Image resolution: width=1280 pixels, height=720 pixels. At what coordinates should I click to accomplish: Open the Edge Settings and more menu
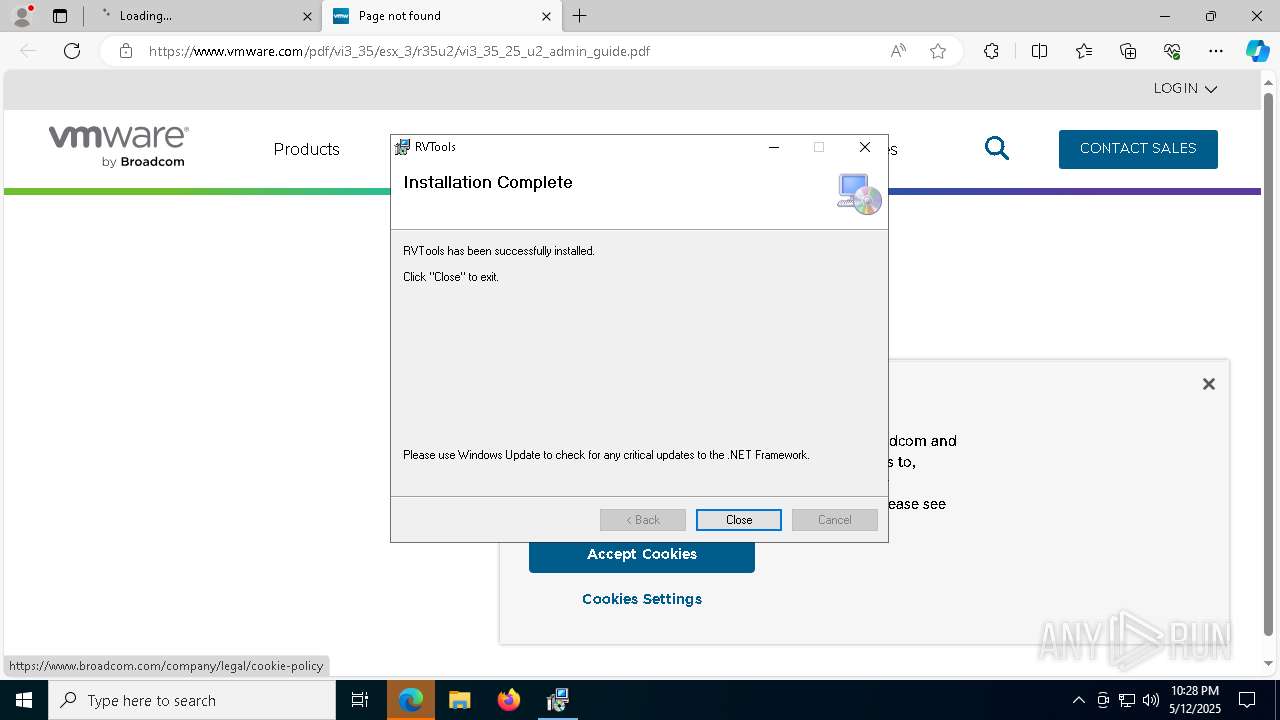click(1216, 51)
